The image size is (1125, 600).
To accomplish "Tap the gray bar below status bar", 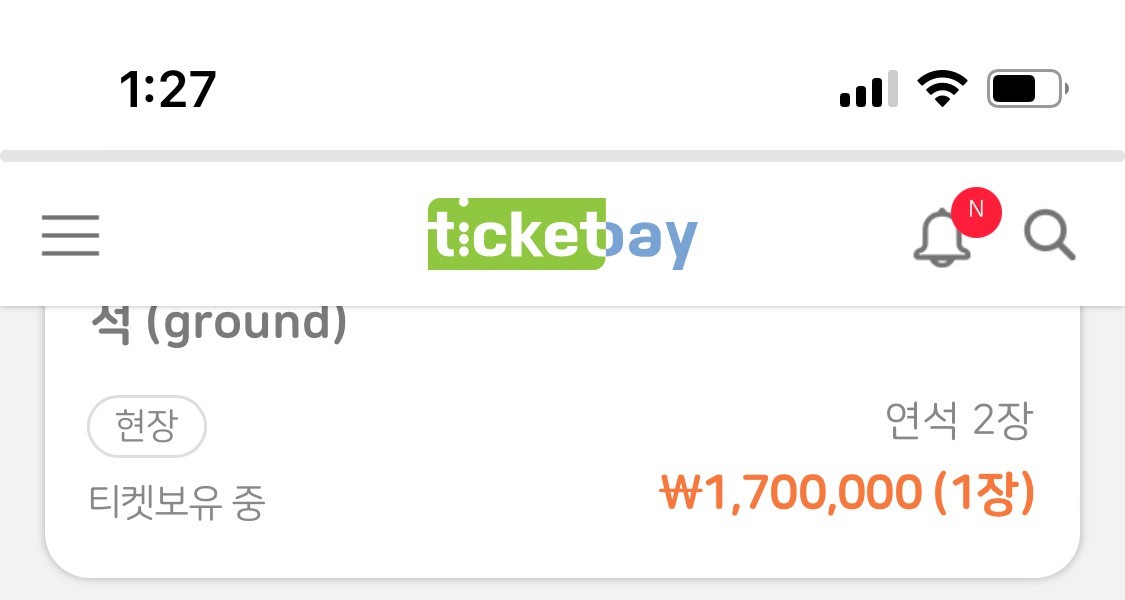I will pos(562,156).
